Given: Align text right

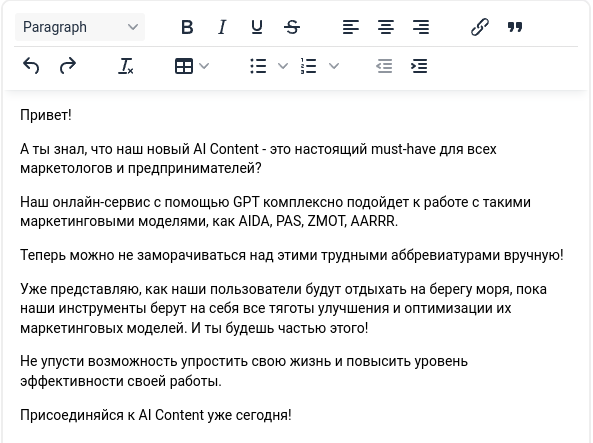Looking at the screenshot, I should pyautogui.click(x=421, y=27).
